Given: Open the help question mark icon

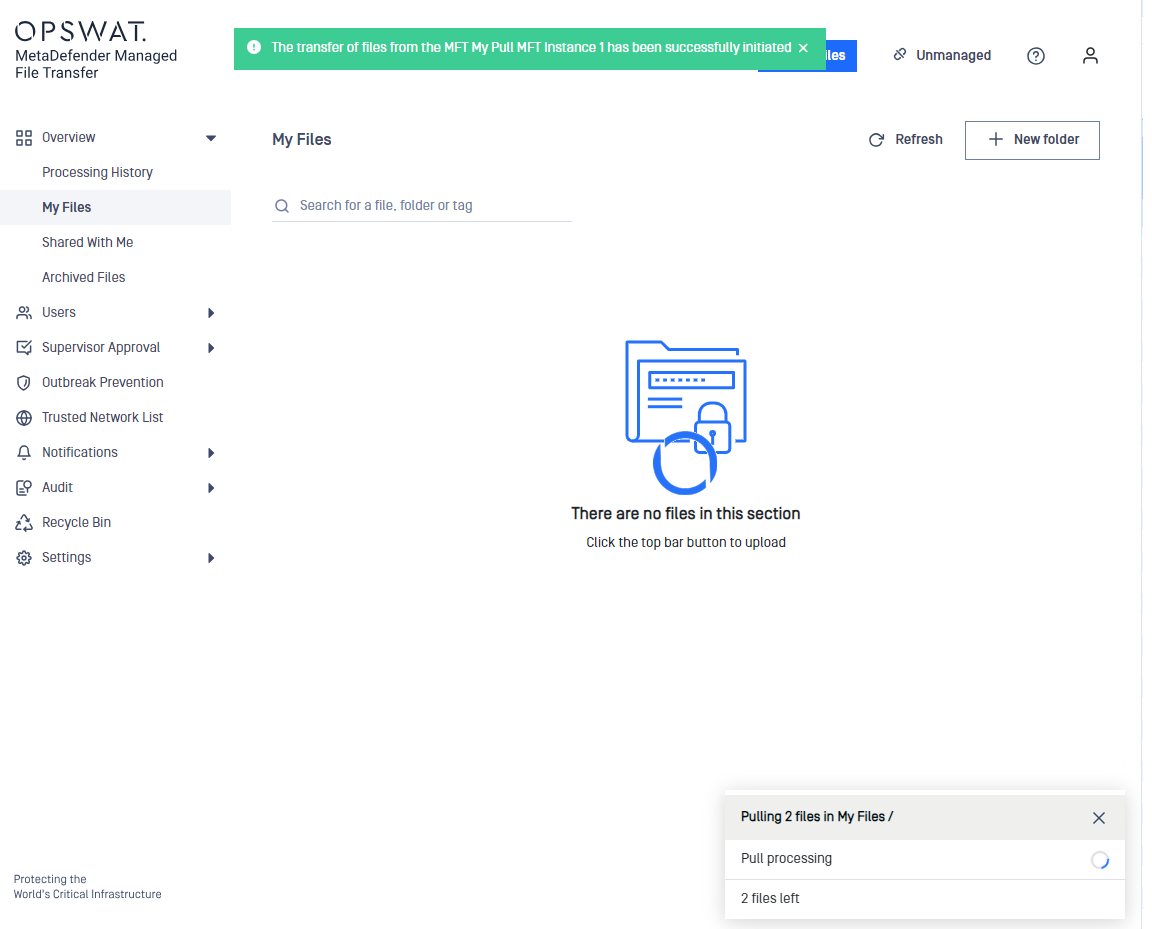Looking at the screenshot, I should [1036, 56].
